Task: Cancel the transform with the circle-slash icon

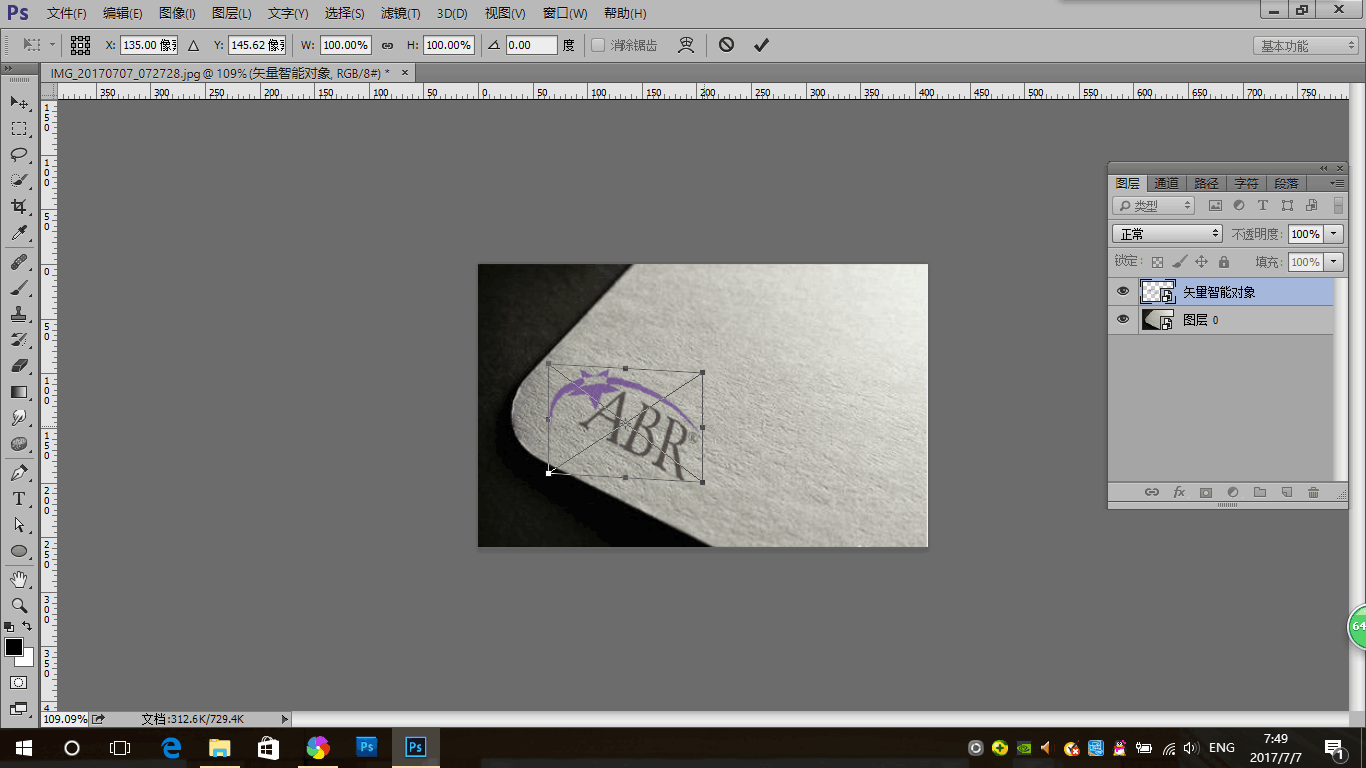Action: pos(727,45)
